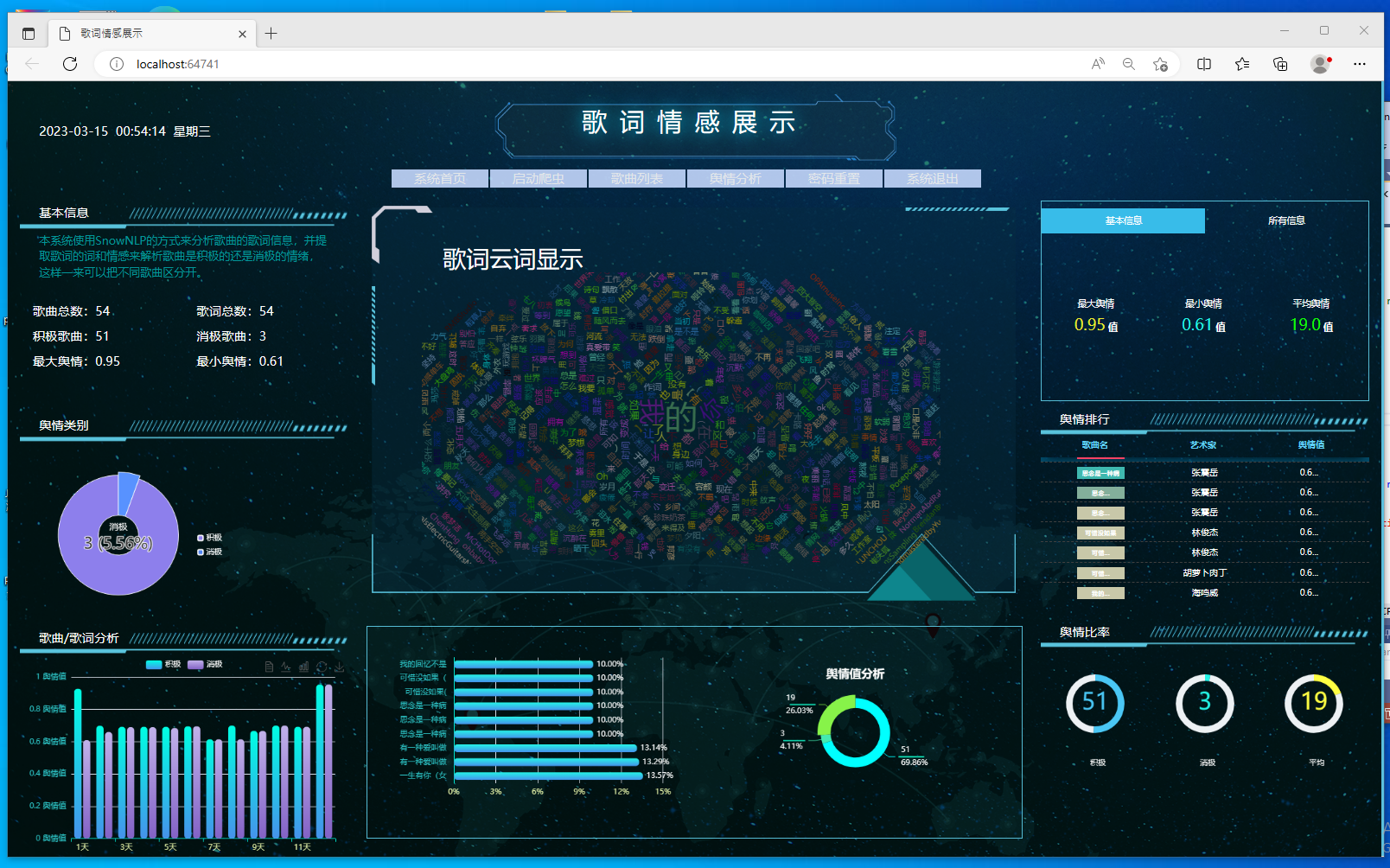Click song tag 思念是一种病 in ranking
Viewport: 1390px width, 868px height.
point(1100,473)
